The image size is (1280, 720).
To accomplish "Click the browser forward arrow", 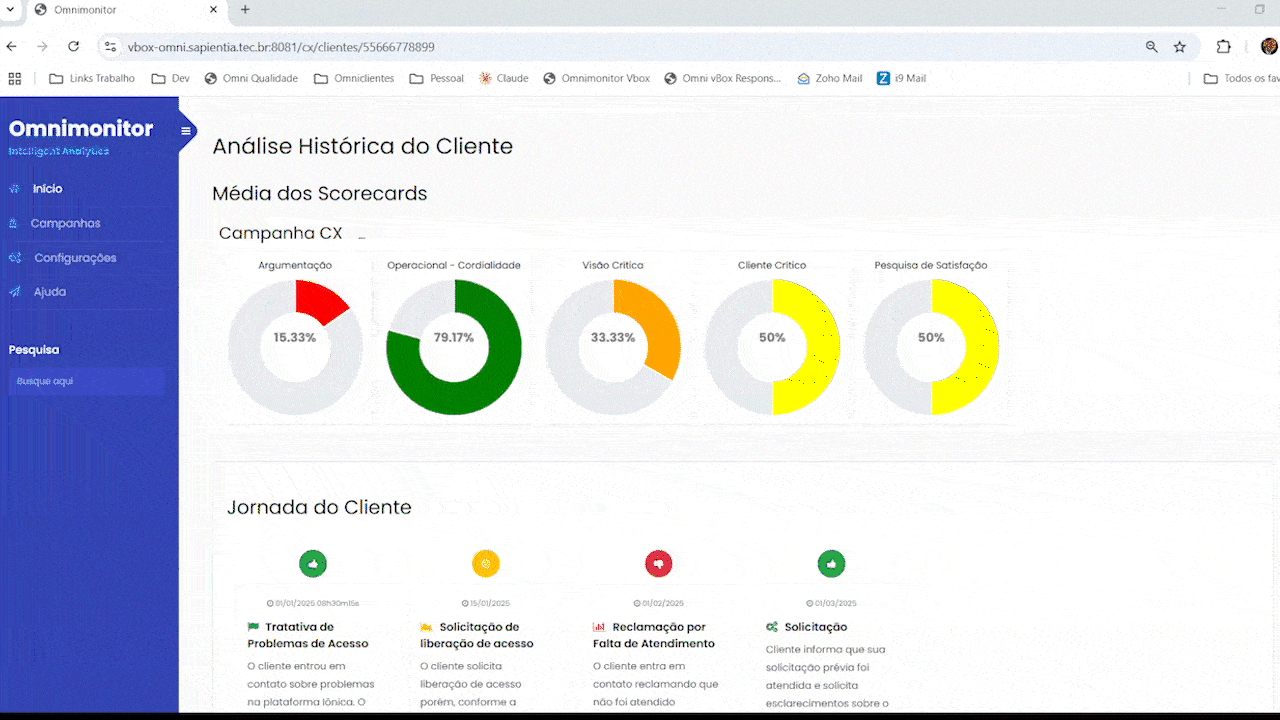I will pos(42,47).
